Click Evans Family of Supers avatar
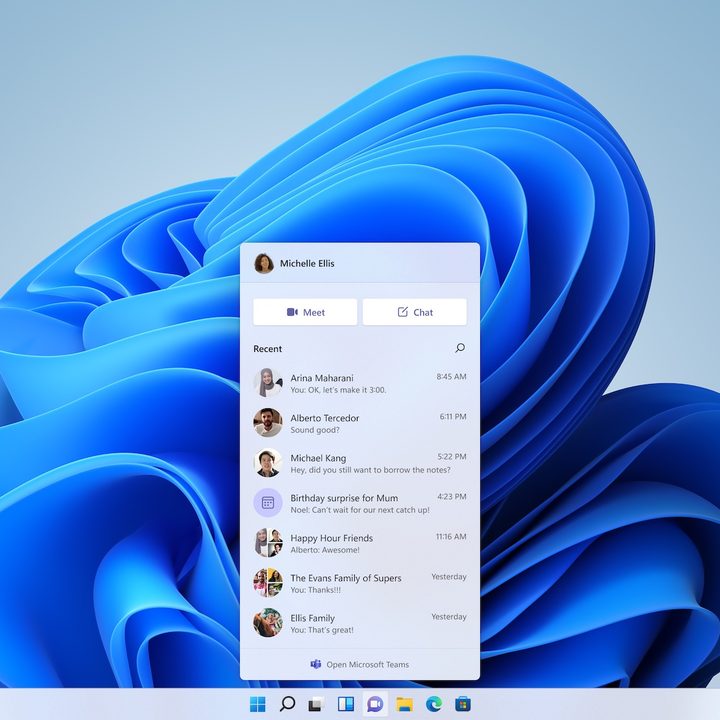Viewport: 720px width, 720px height. point(268,583)
